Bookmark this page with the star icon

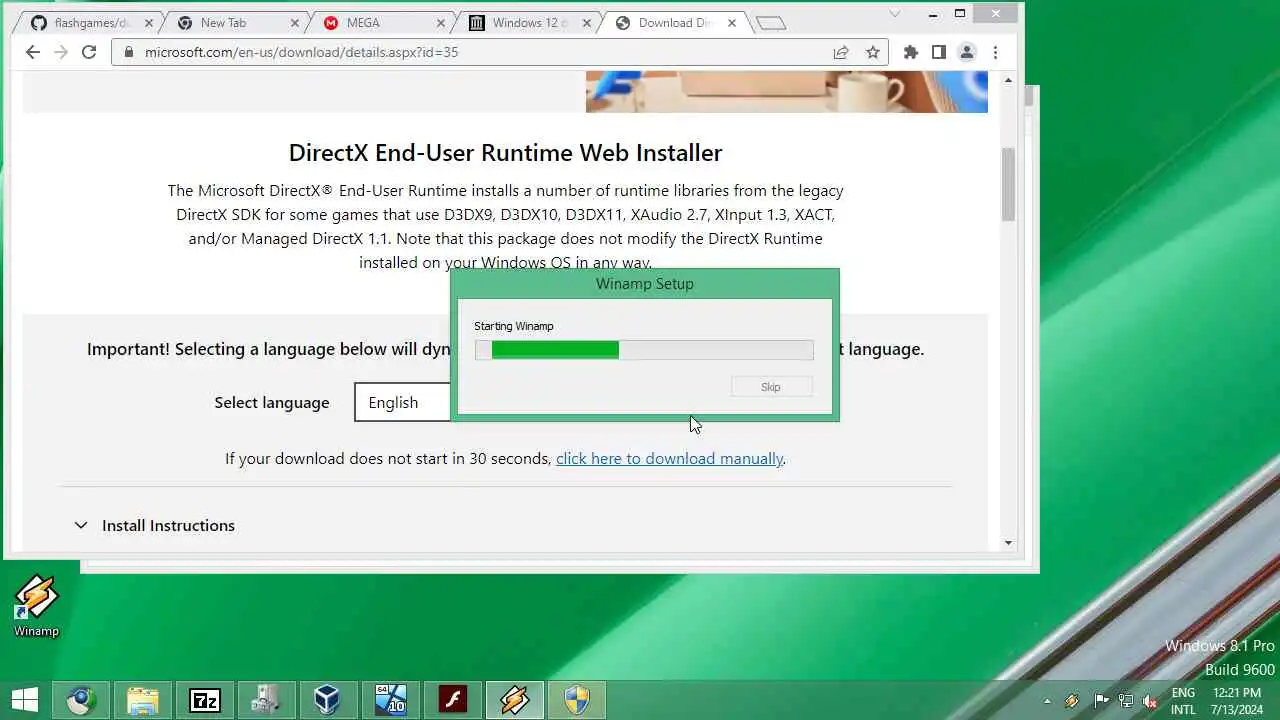pyautogui.click(x=873, y=52)
